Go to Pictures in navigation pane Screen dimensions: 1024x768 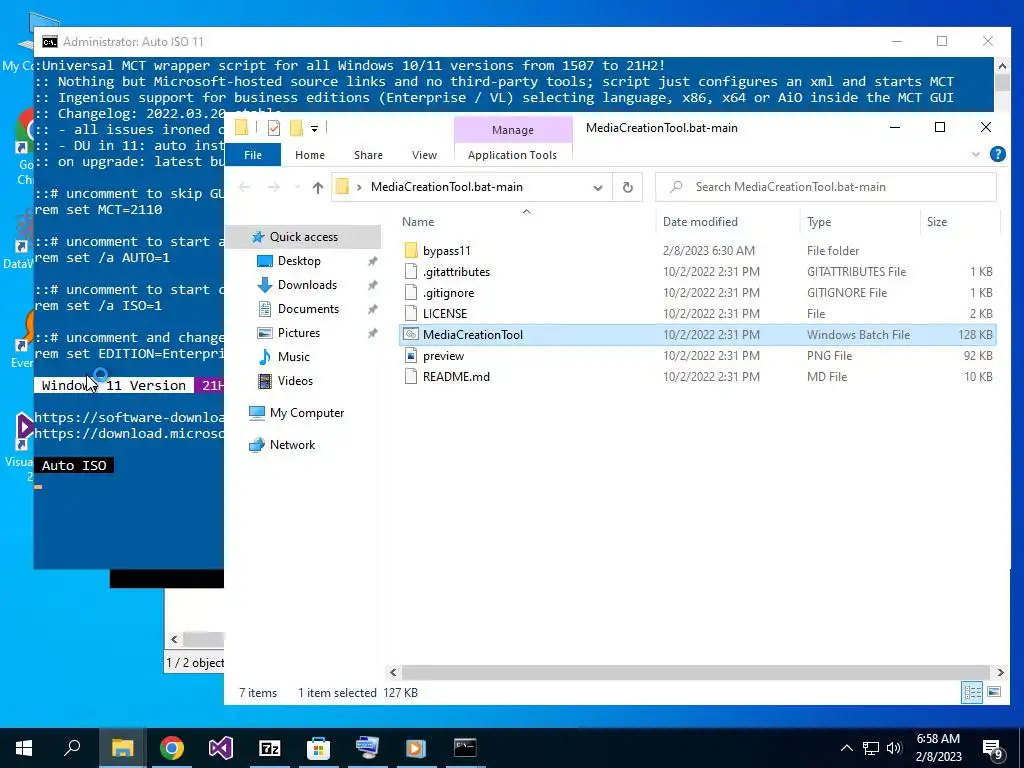click(x=298, y=333)
